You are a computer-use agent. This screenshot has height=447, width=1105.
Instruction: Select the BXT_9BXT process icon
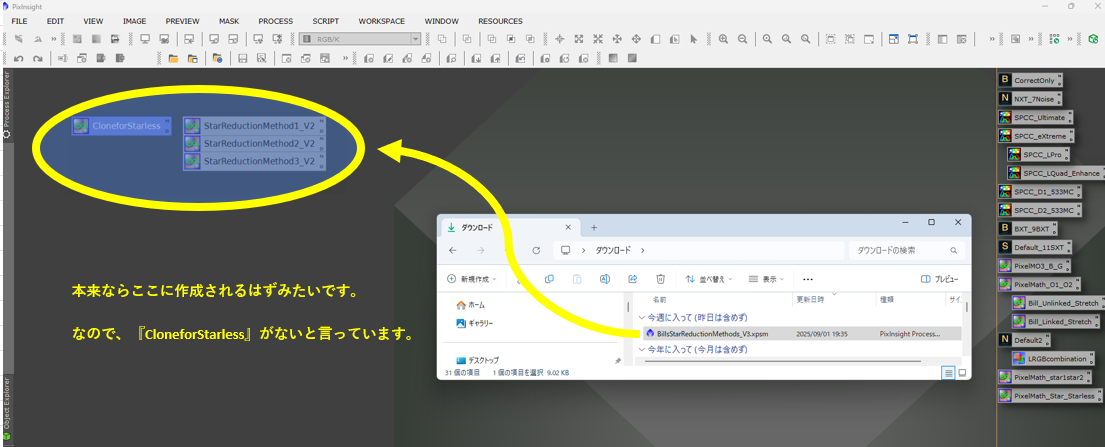click(x=1028, y=228)
